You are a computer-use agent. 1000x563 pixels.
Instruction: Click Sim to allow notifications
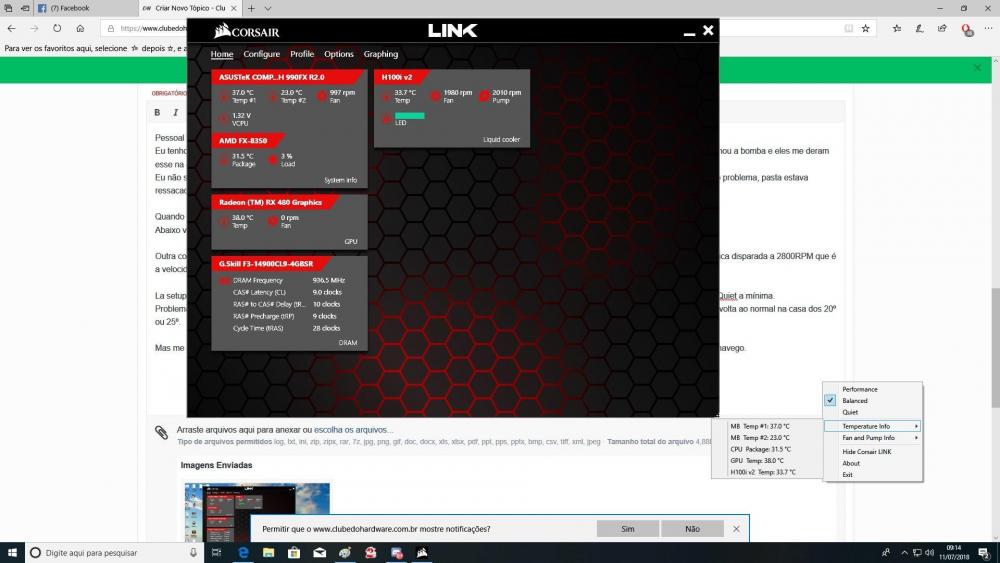tap(628, 528)
